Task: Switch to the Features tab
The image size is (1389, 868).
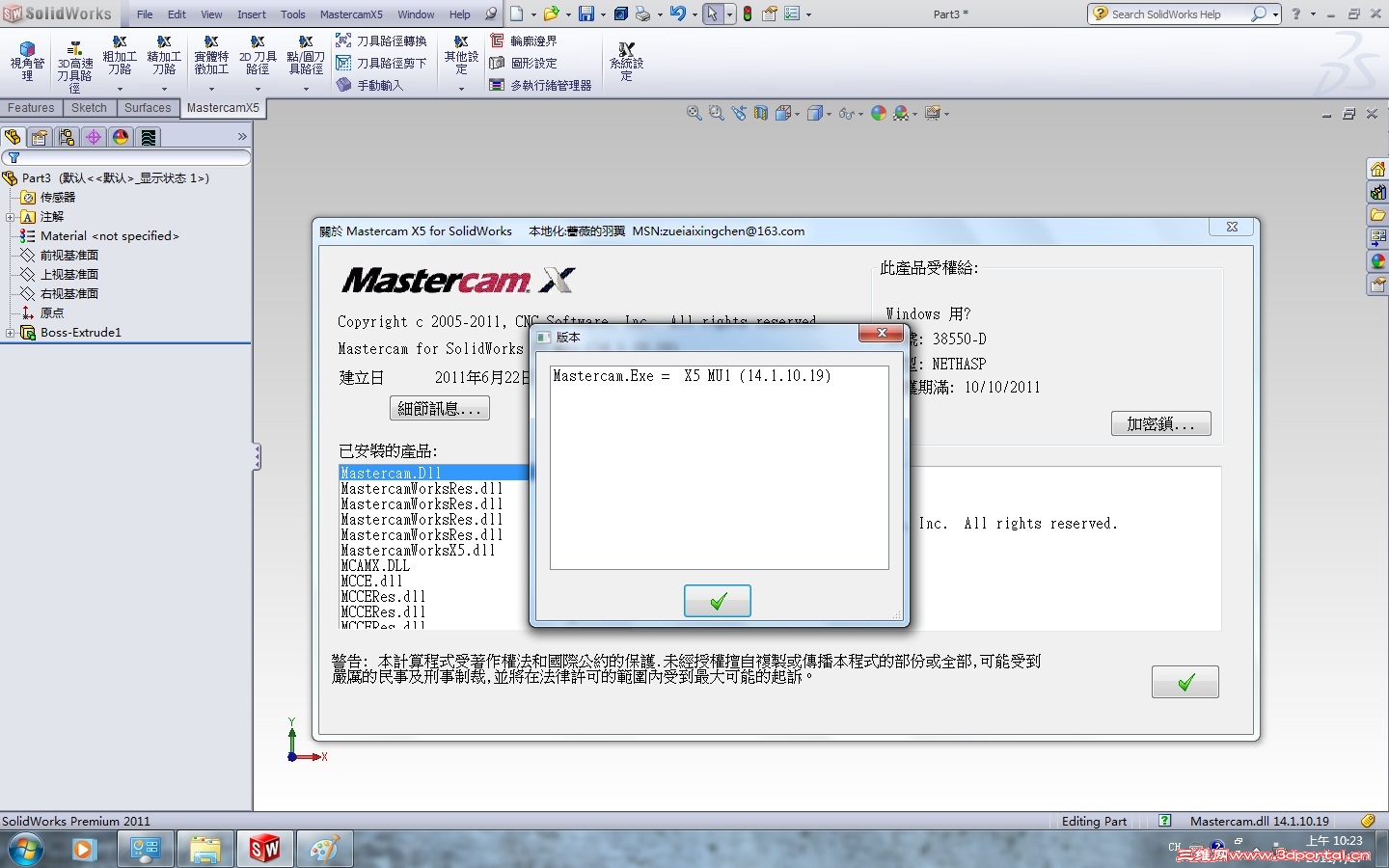Action: (x=31, y=108)
